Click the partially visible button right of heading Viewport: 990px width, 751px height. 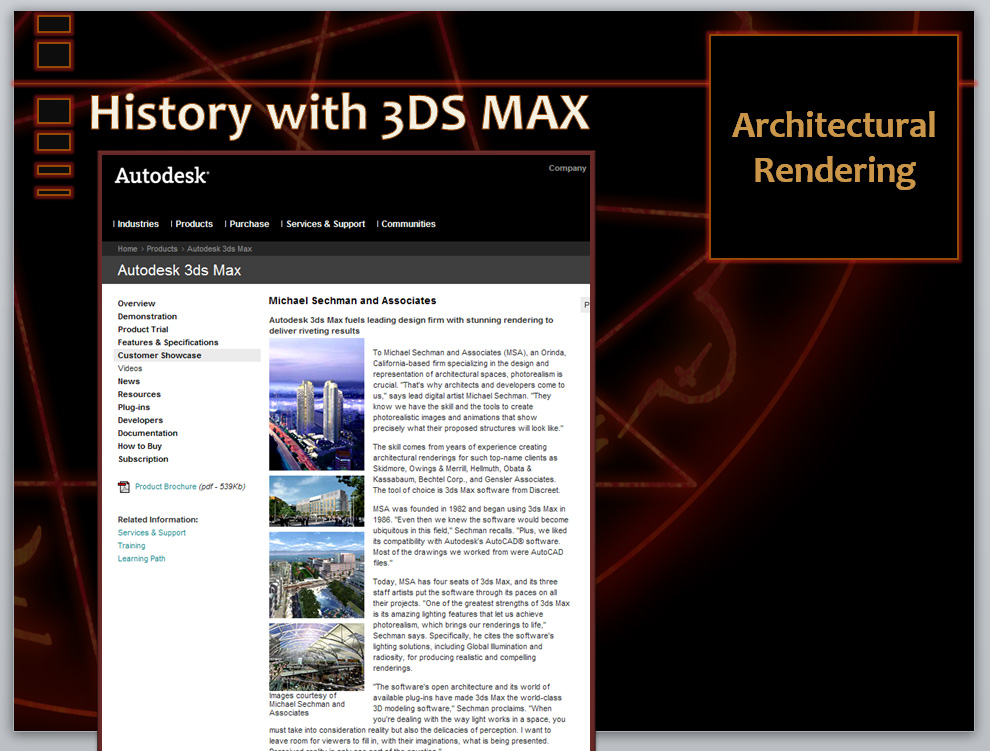585,305
